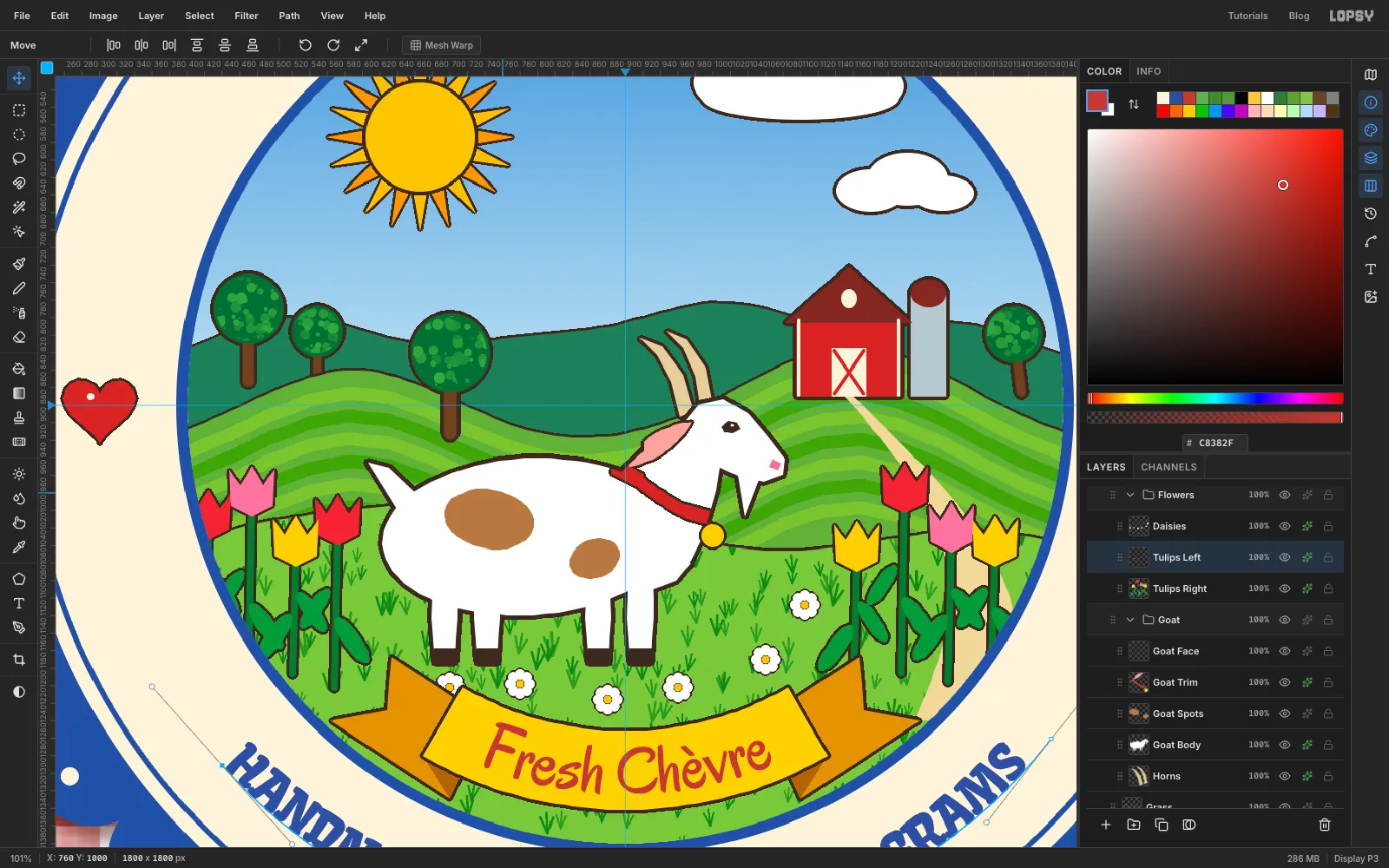
Task: Create a new layer group folder
Action: (x=1134, y=825)
